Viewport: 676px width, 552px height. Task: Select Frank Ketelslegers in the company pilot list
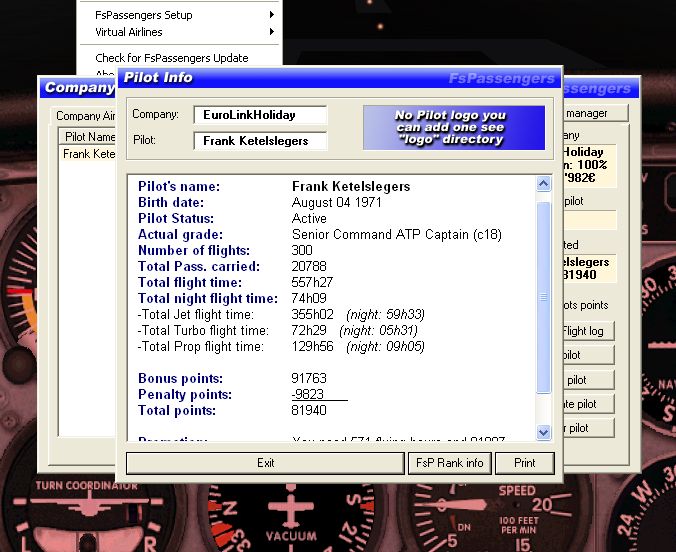click(x=89, y=154)
